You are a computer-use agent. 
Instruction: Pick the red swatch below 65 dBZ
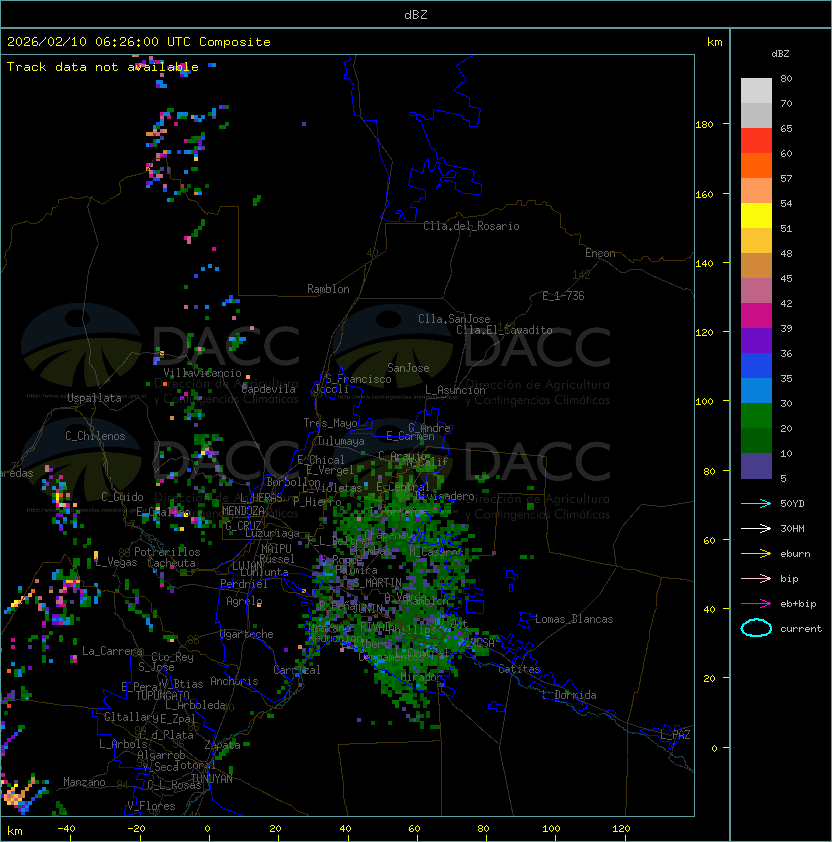click(x=756, y=140)
